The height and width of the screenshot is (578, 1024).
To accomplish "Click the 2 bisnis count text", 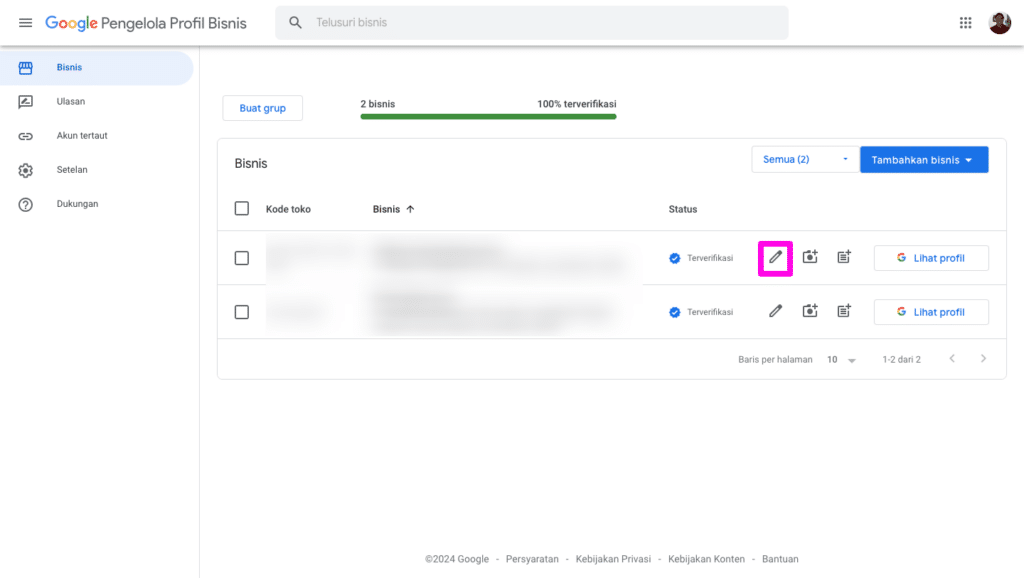I will point(377,104).
